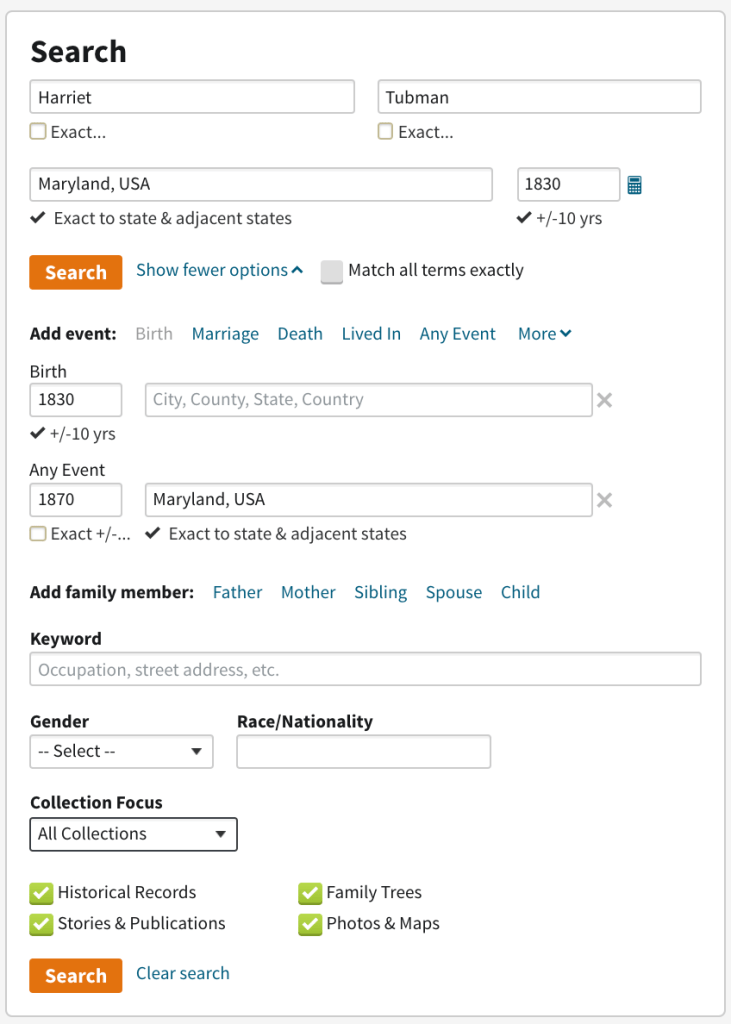Viewport: 731px width, 1024px height.
Task: Toggle Exact +/- checkbox under Any Event year
Action: pos(38,534)
